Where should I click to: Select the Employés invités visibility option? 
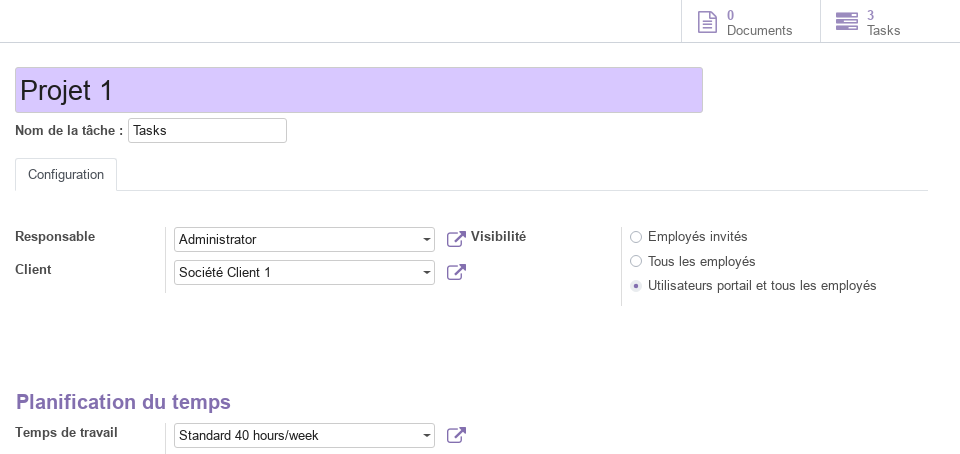click(x=636, y=237)
